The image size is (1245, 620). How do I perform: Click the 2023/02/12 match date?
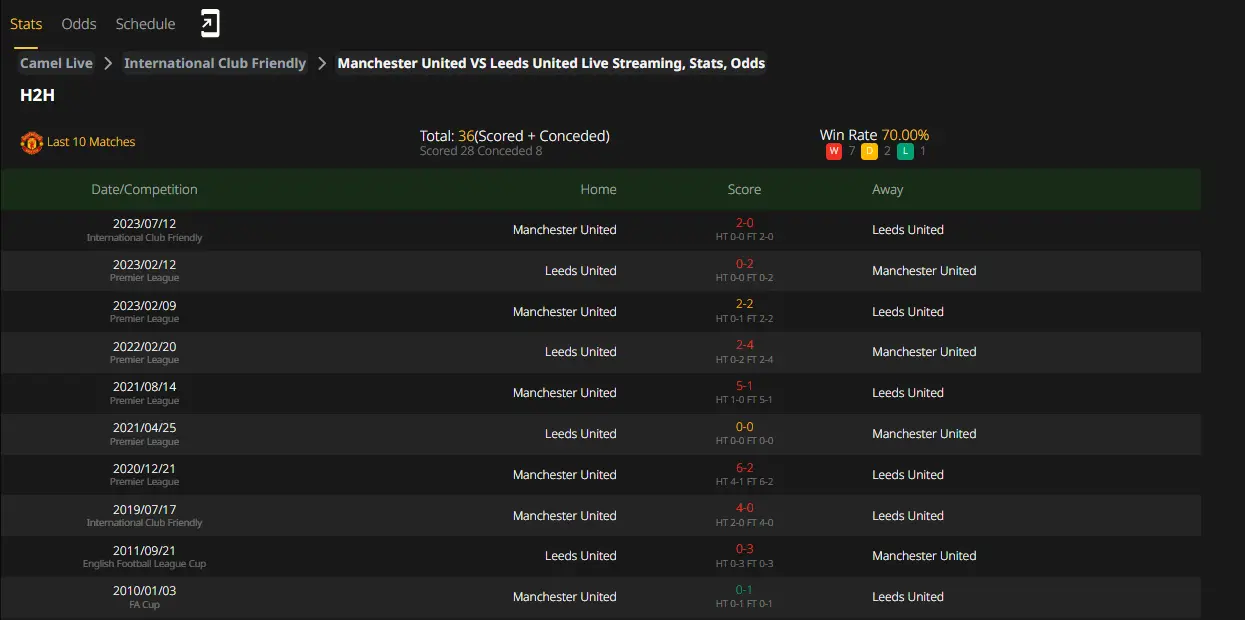tap(144, 264)
